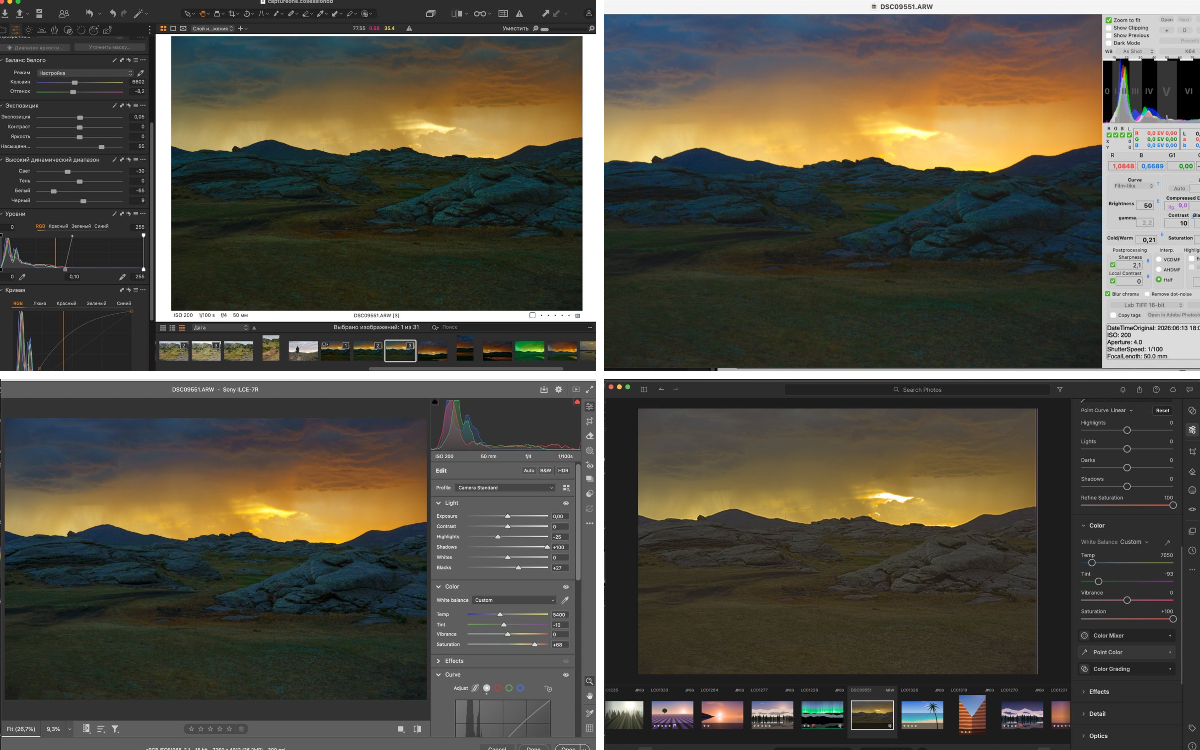Click the Search Photos field in Lightroom
The image size is (1200, 750).
click(x=918, y=389)
